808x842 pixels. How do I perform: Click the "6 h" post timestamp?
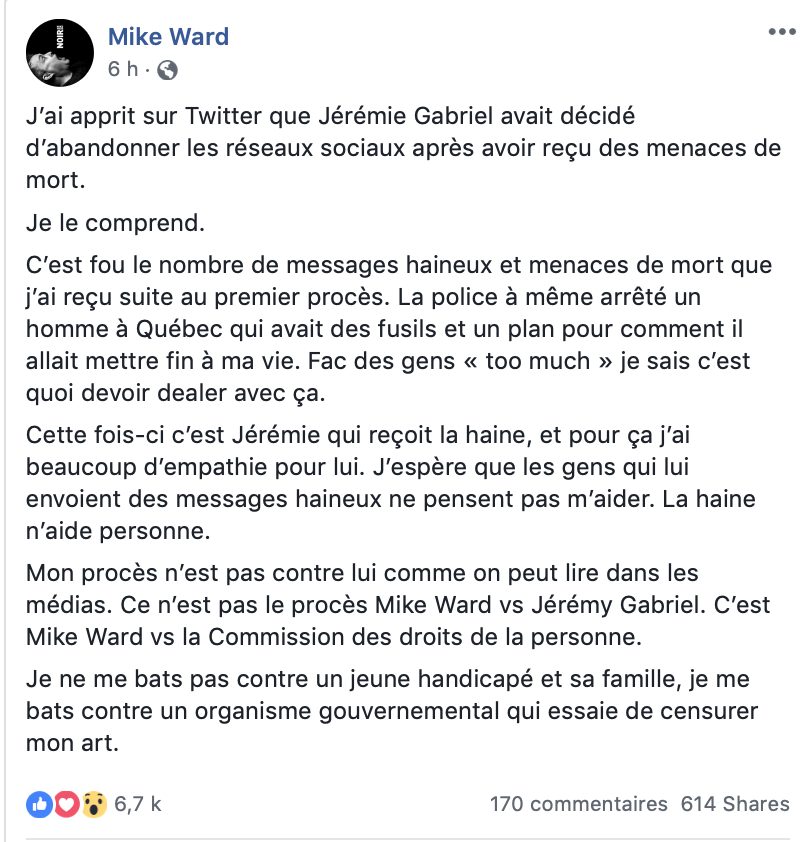pyautogui.click(x=123, y=69)
